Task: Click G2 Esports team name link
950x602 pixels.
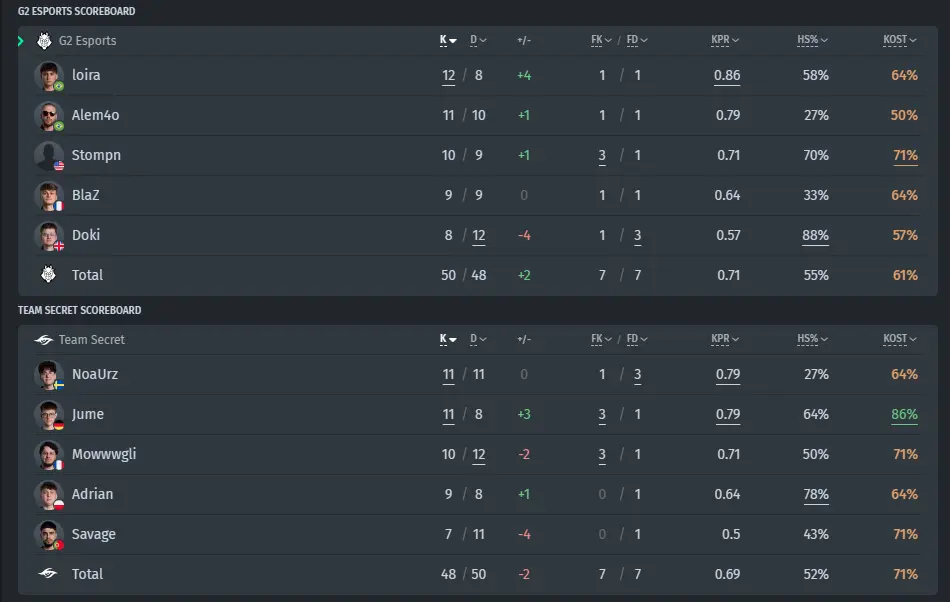Action: point(87,41)
